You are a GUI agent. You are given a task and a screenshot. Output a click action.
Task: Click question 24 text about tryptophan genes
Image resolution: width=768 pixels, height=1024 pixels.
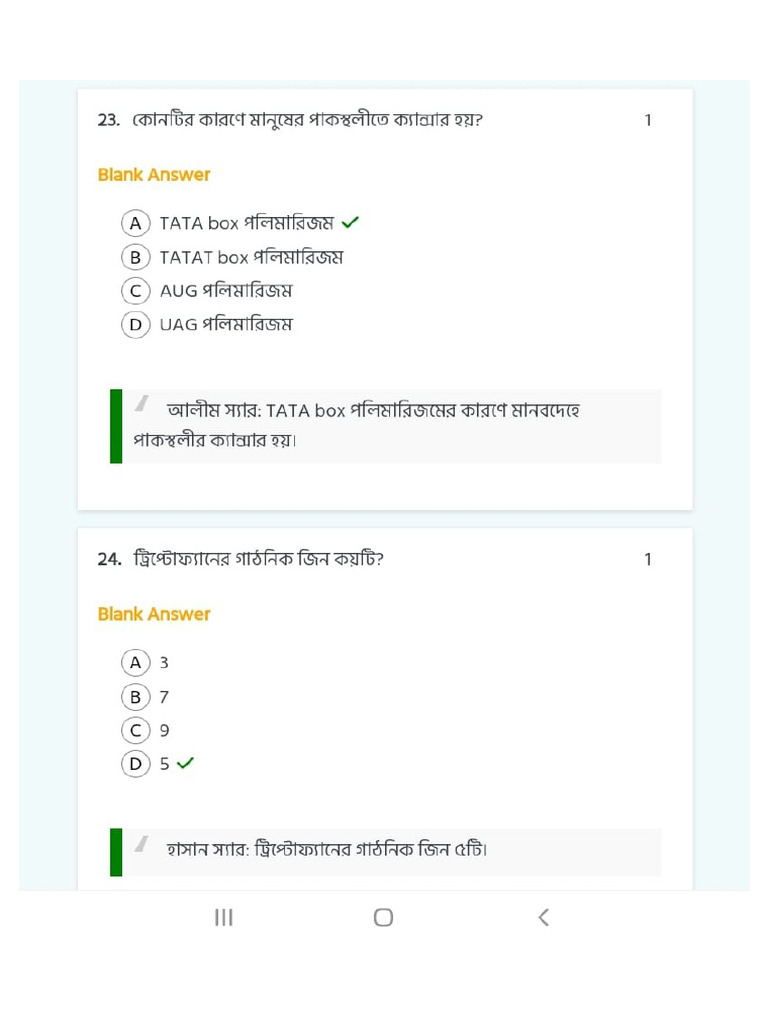tap(258, 559)
